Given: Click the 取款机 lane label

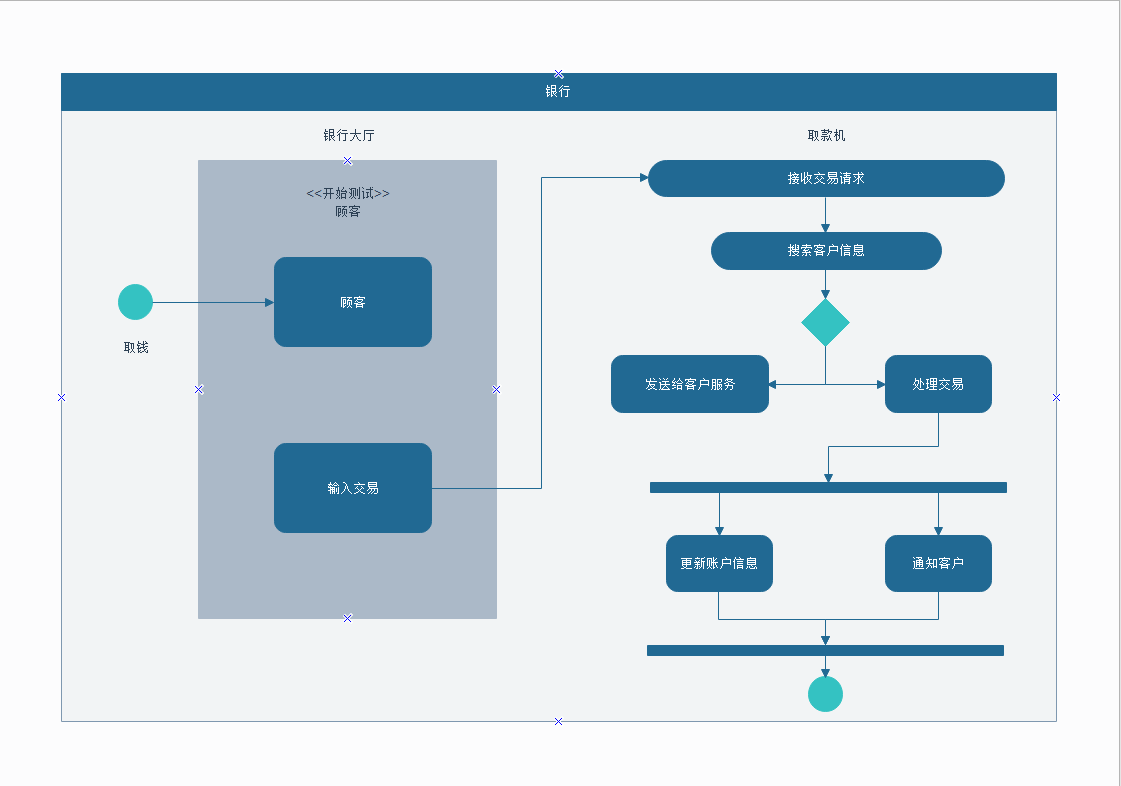Looking at the screenshot, I should coord(826,135).
